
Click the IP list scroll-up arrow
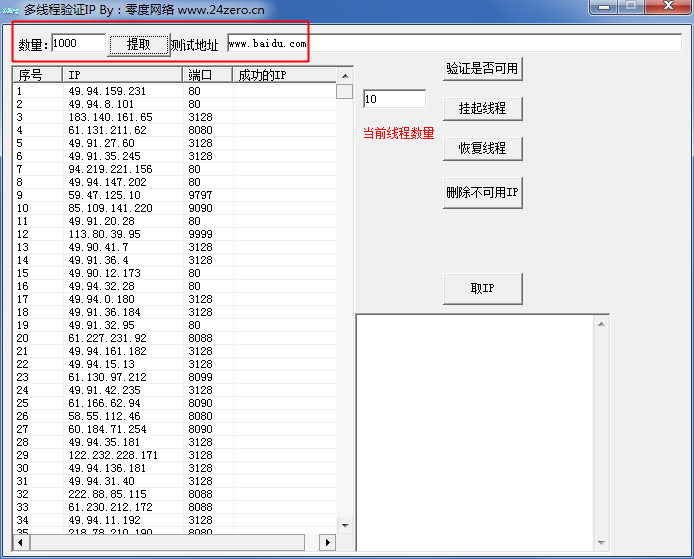coord(345,76)
